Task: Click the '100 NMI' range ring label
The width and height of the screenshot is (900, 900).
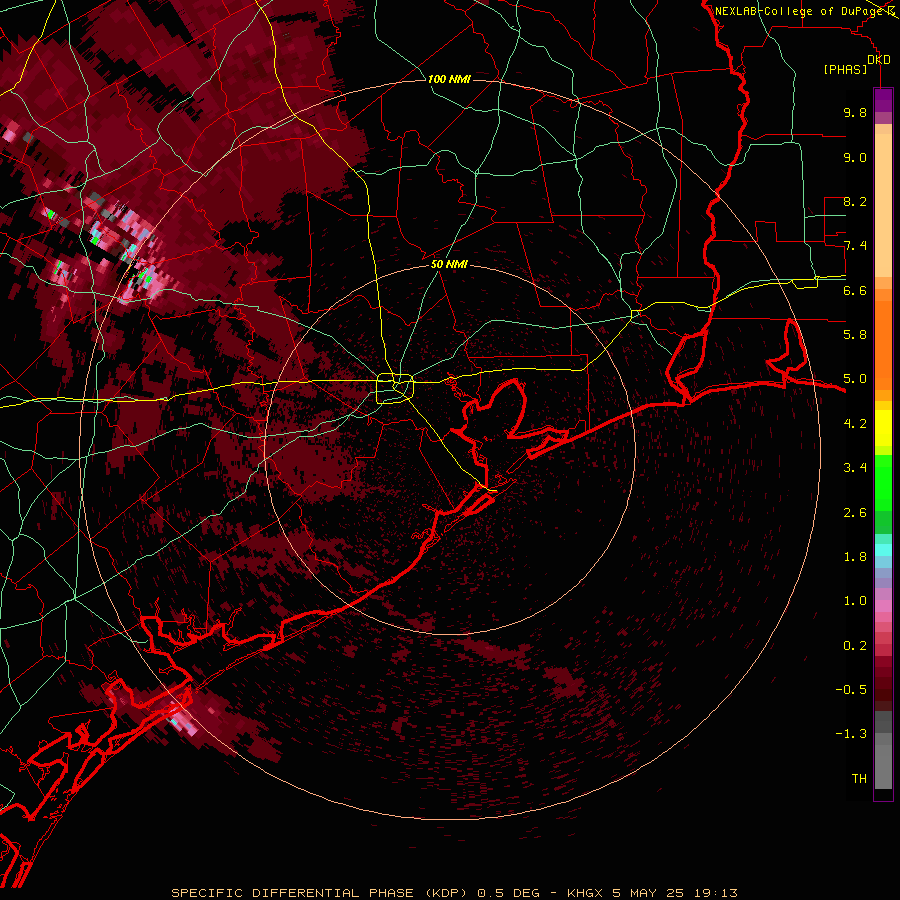Action: coord(449,79)
